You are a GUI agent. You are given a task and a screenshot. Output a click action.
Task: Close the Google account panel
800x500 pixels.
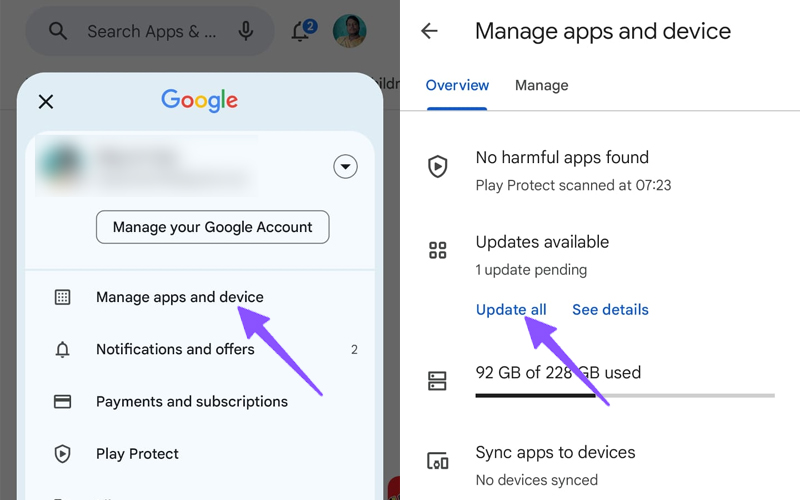click(46, 102)
